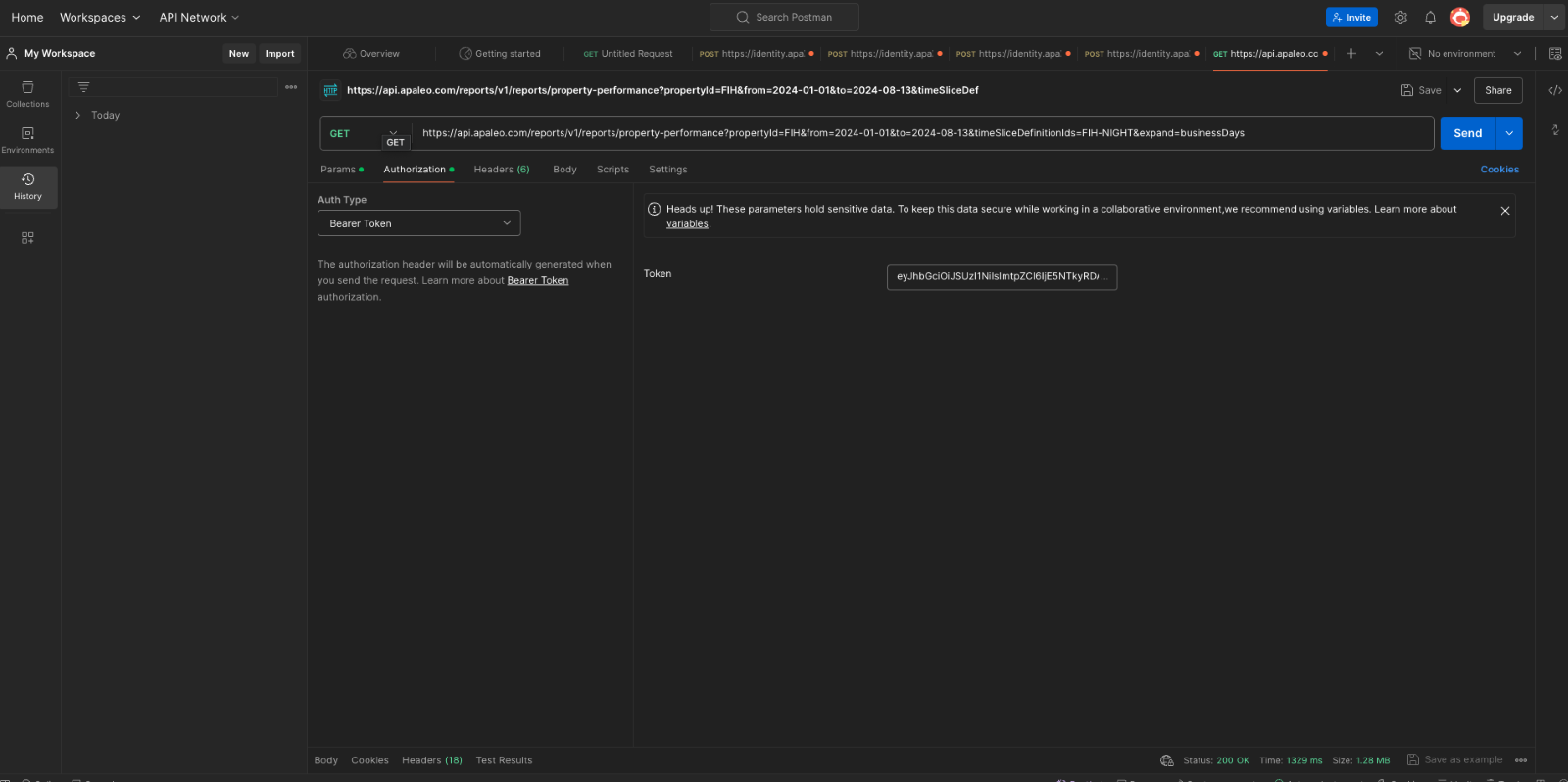Open the request Settings tab
The height and width of the screenshot is (782, 1568).
667,170
